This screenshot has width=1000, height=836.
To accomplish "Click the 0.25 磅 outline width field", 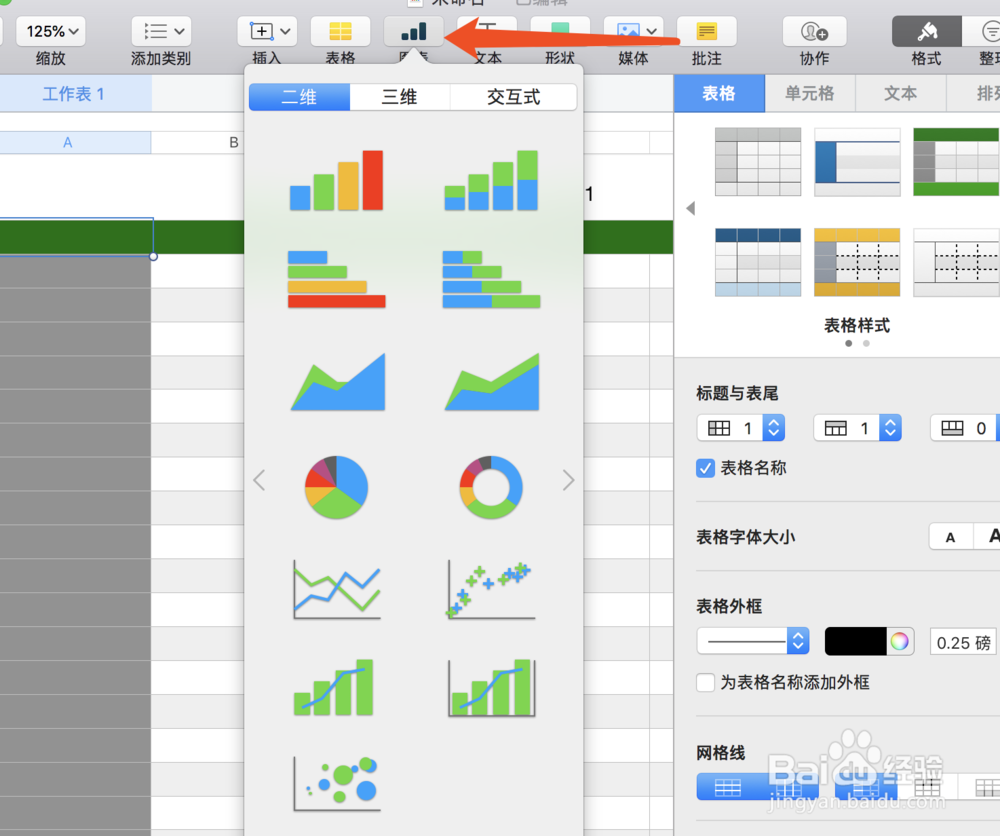I will (x=963, y=642).
